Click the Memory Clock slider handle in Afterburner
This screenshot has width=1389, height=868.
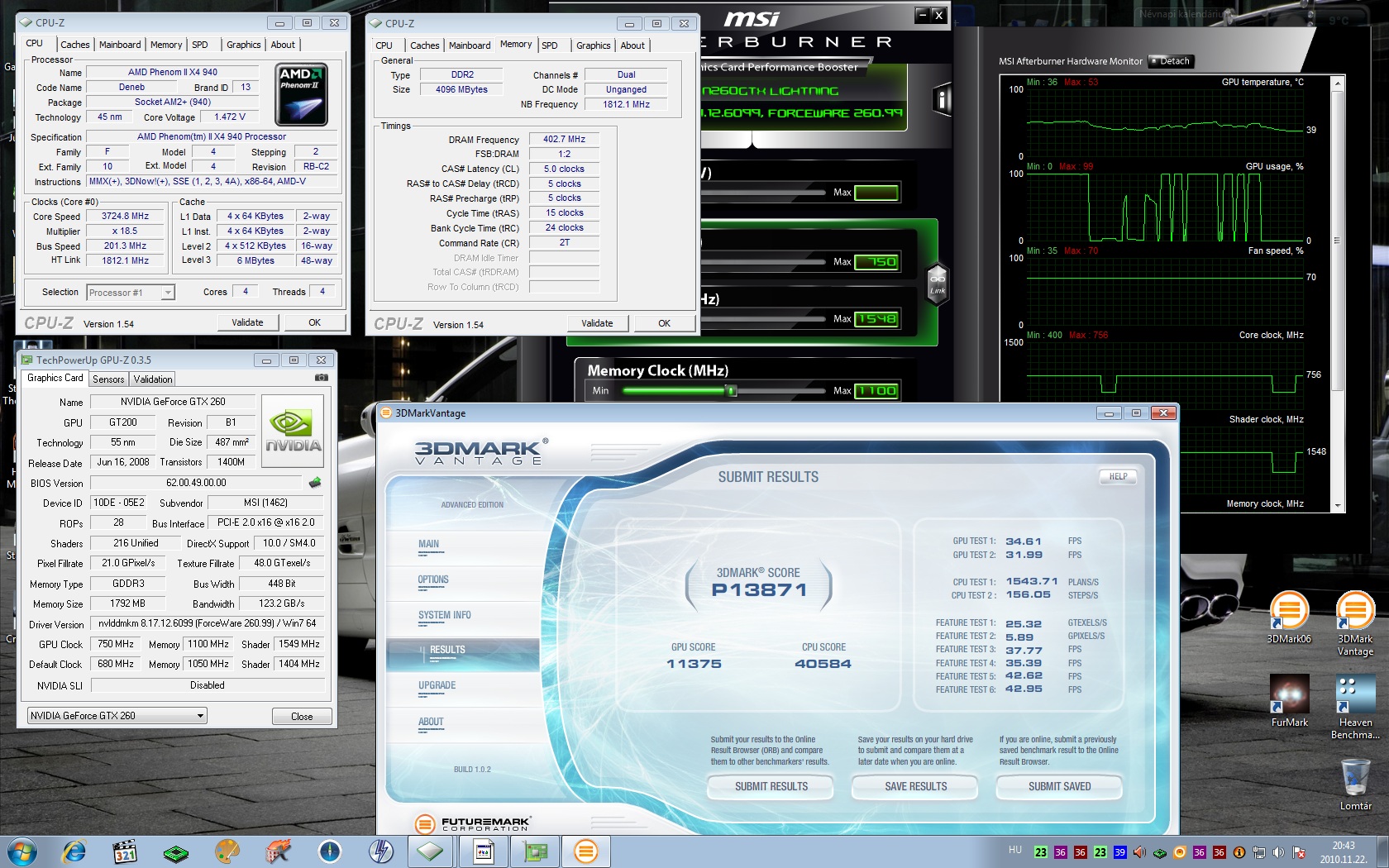click(x=731, y=390)
